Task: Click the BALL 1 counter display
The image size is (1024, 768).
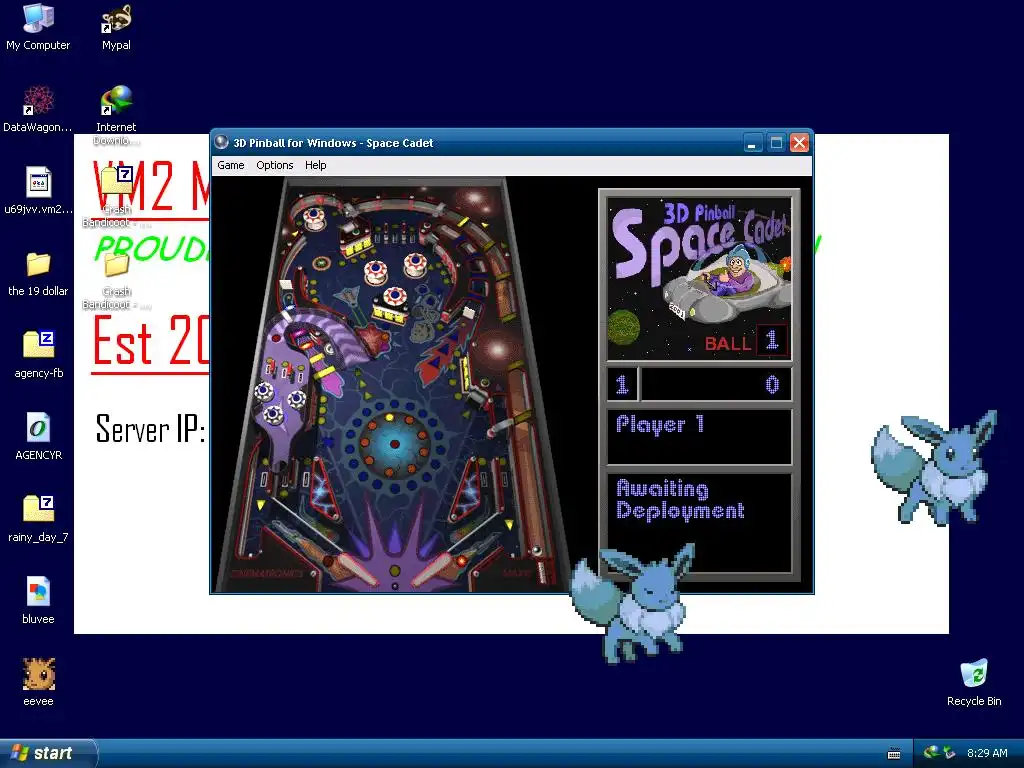Action: pos(746,341)
